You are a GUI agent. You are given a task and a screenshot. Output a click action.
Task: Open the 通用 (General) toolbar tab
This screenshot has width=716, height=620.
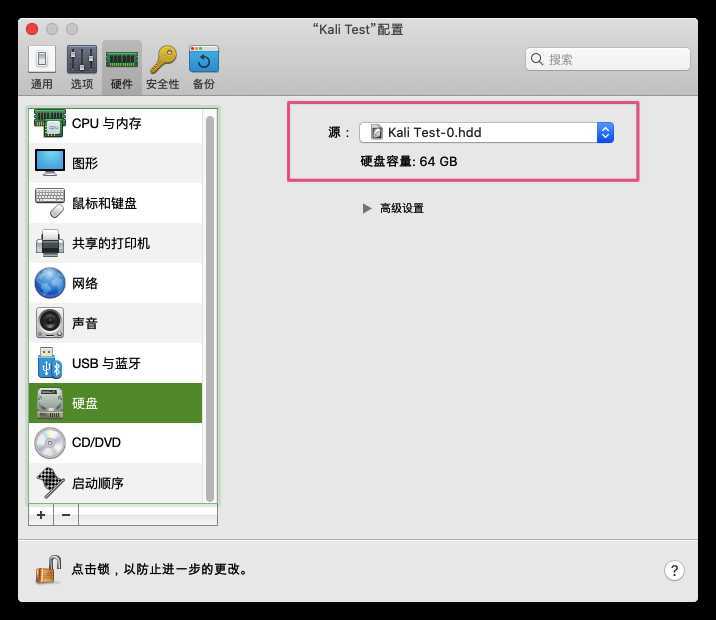pyautogui.click(x=42, y=68)
